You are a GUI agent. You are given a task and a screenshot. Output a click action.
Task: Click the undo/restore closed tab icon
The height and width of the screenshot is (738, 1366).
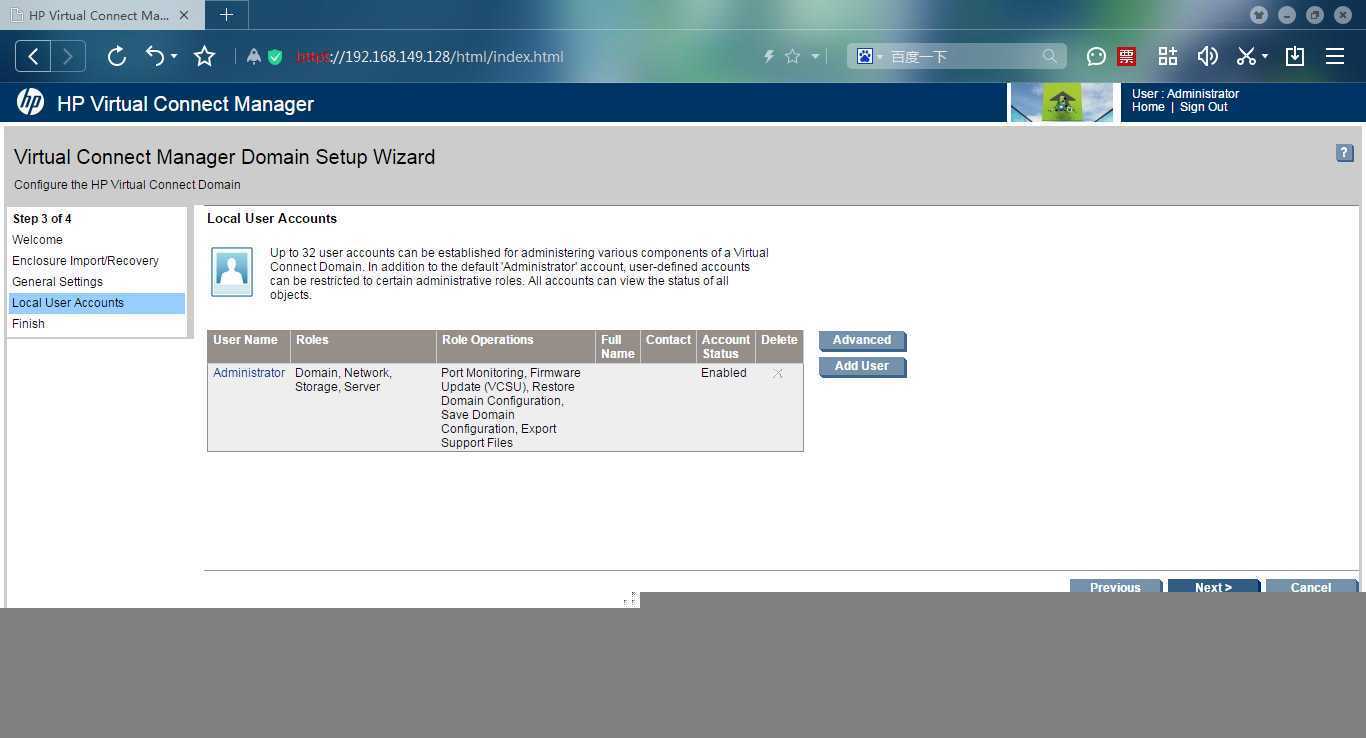point(154,57)
